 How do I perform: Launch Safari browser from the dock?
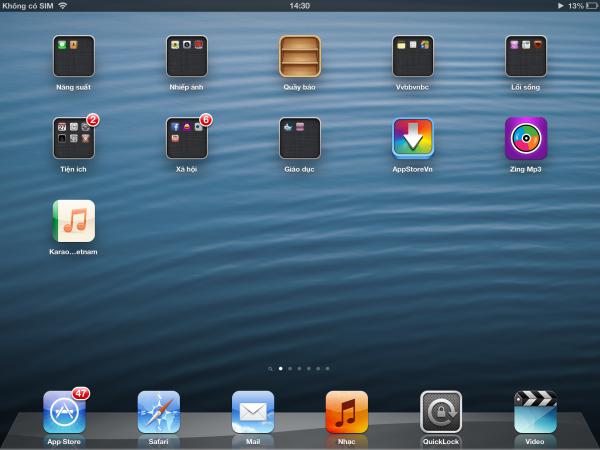[158, 411]
